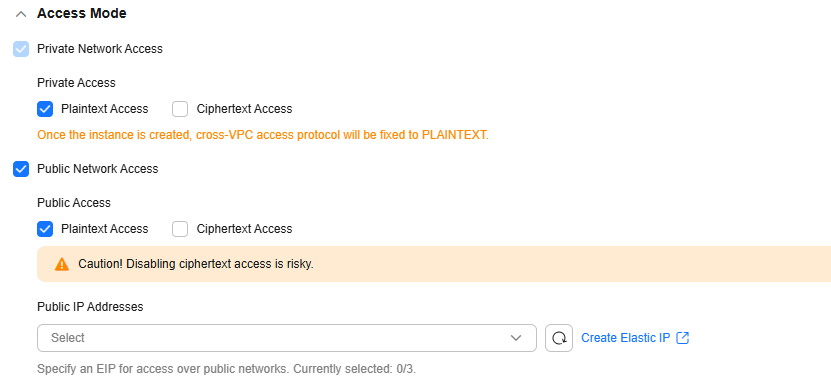The width and height of the screenshot is (831, 388).
Task: Click the Private Access subsection label
Action: pyautogui.click(x=76, y=83)
